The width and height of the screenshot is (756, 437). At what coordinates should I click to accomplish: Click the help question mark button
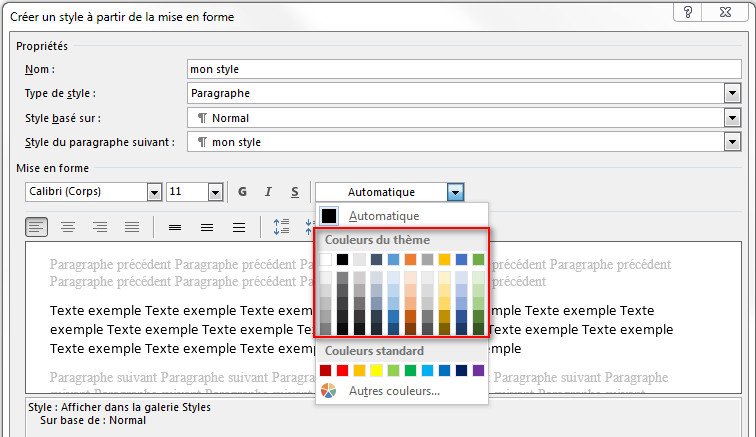(x=688, y=11)
